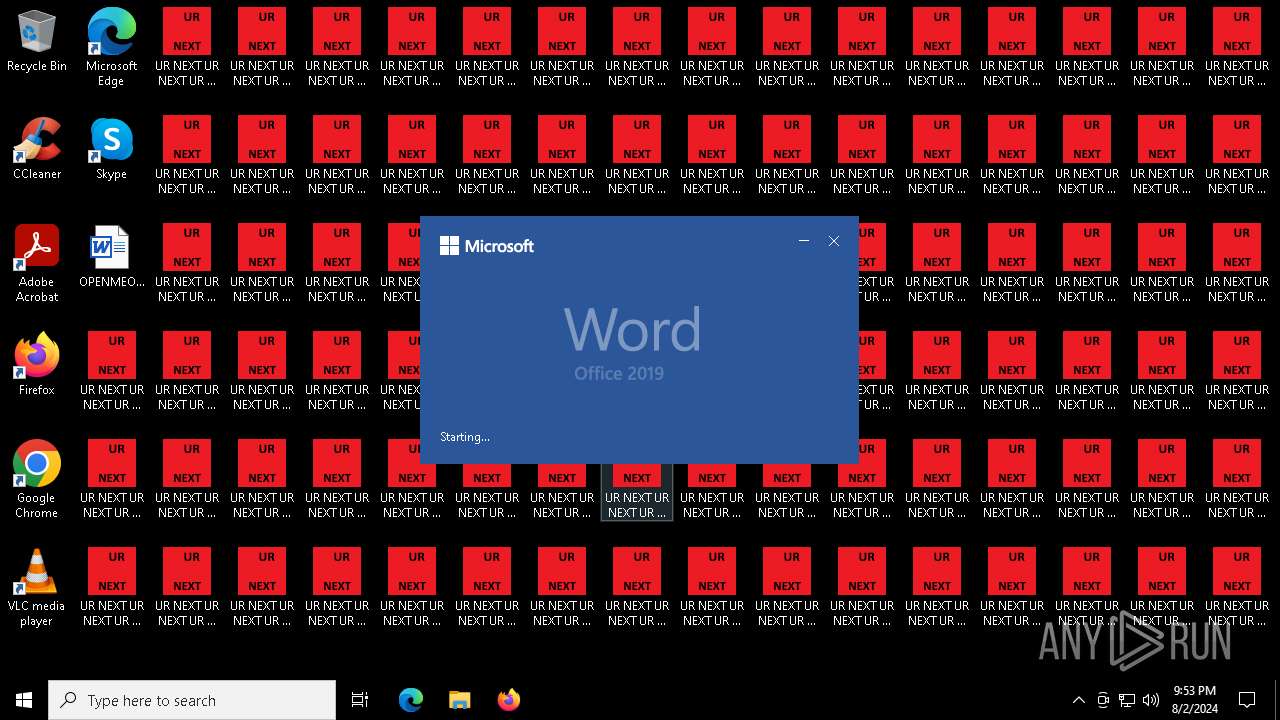Select the Firefox desktop shortcut
This screenshot has width=1280, height=720.
pos(37,365)
